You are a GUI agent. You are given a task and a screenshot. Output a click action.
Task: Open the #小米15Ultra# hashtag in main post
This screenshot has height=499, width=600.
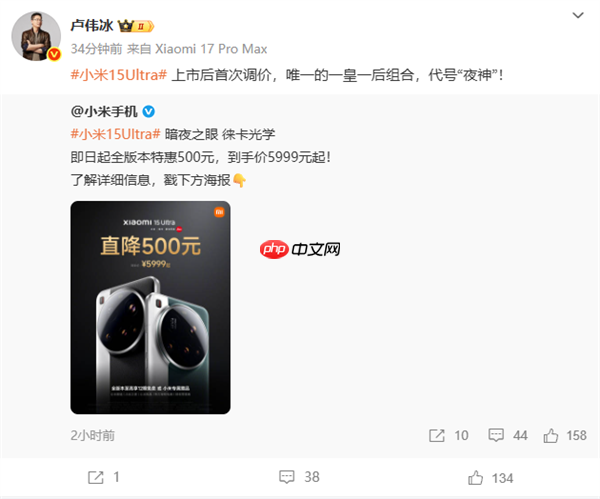(x=119, y=75)
